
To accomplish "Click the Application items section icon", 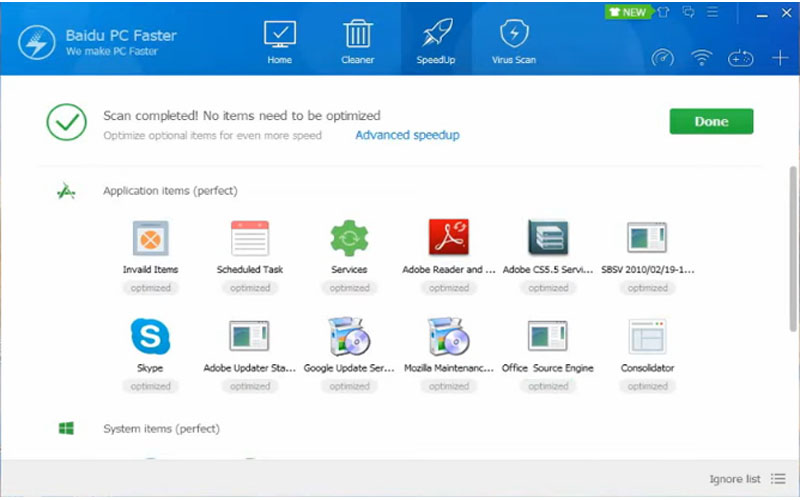I will [x=66, y=191].
